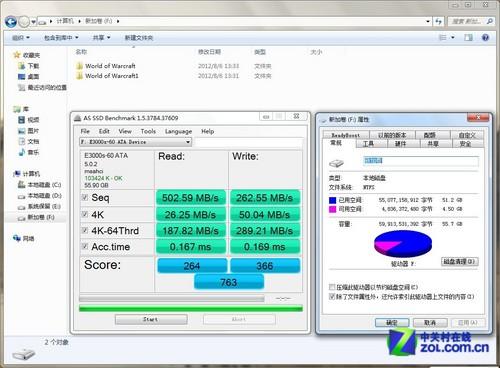Click the 收藏夹 star icon in sidebar
Screen dimensions: 500x368
coord(17,55)
